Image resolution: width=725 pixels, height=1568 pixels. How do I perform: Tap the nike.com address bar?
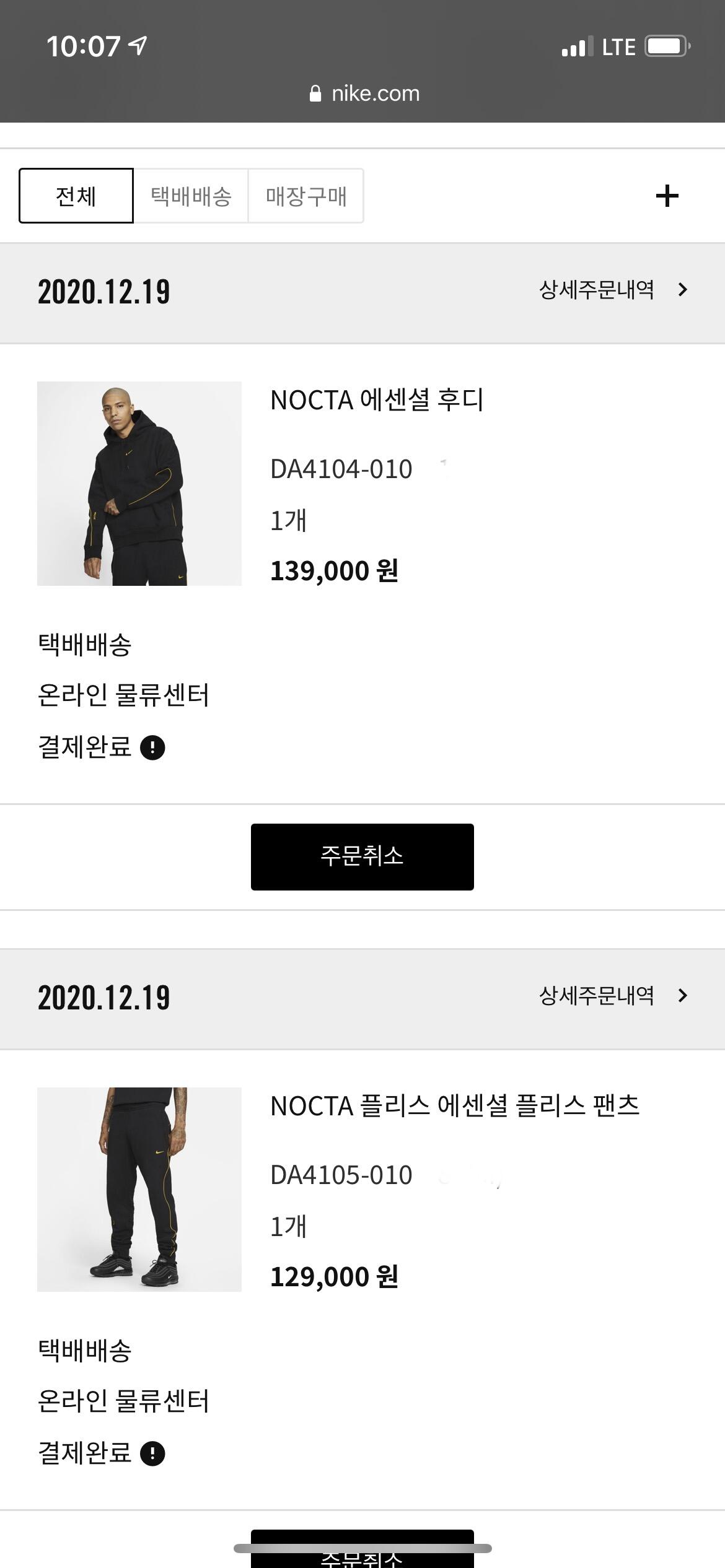pos(376,94)
